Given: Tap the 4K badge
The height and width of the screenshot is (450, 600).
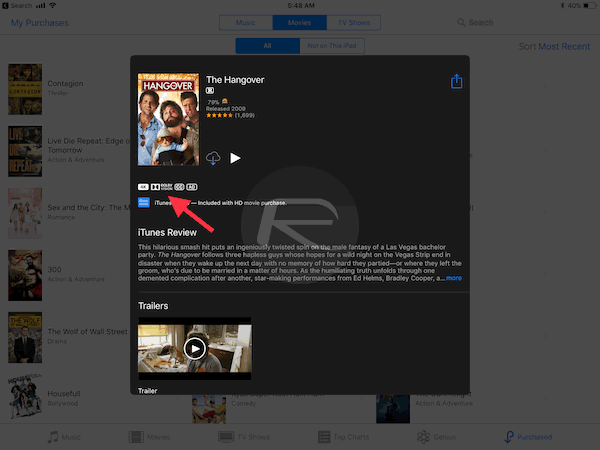Looking at the screenshot, I should (x=143, y=186).
